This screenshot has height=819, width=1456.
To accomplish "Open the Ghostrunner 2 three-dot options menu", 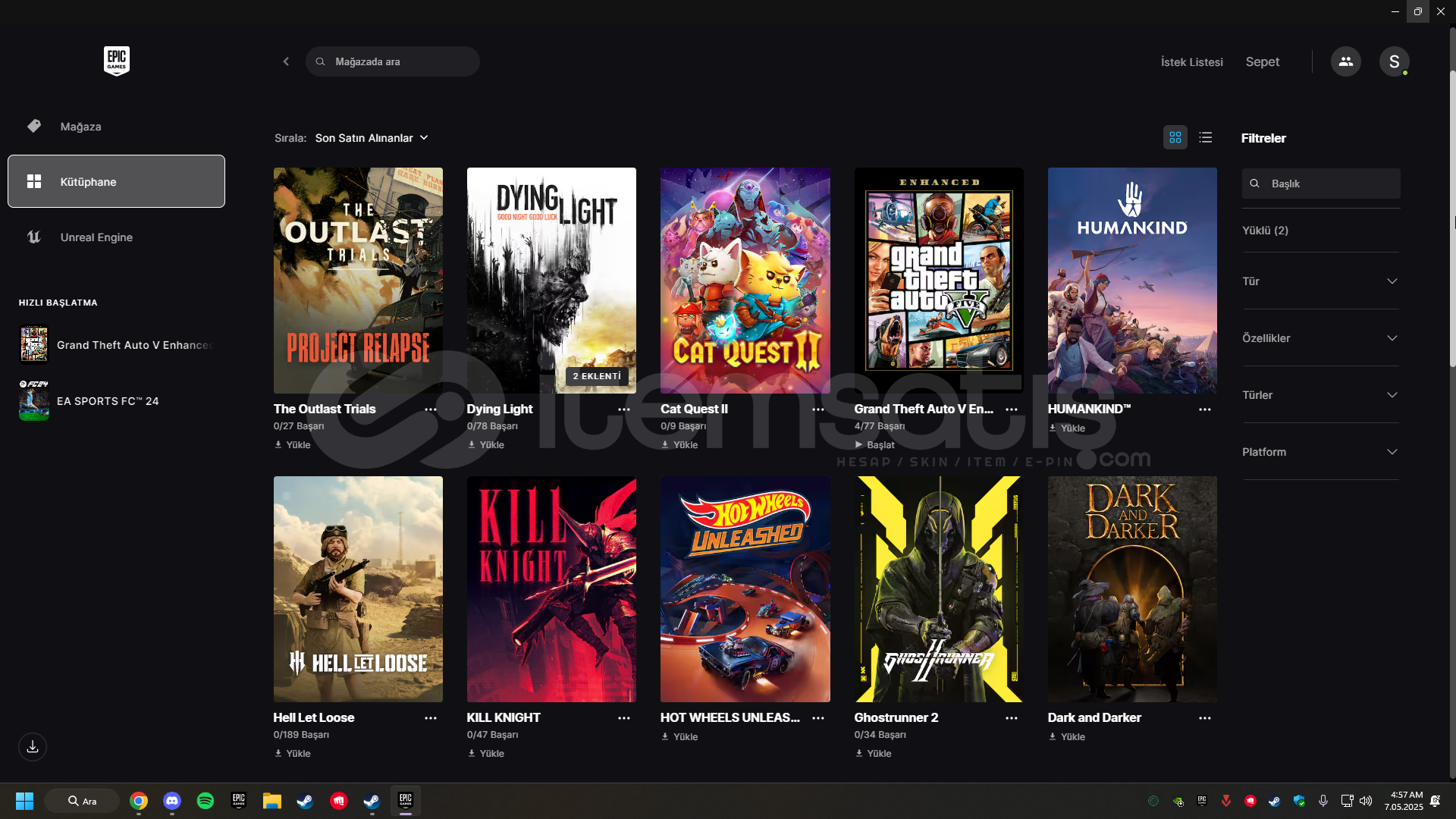I will (1011, 718).
